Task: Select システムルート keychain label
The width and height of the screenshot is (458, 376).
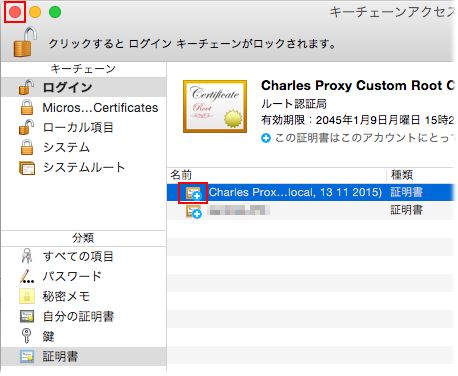Action: pos(84,167)
